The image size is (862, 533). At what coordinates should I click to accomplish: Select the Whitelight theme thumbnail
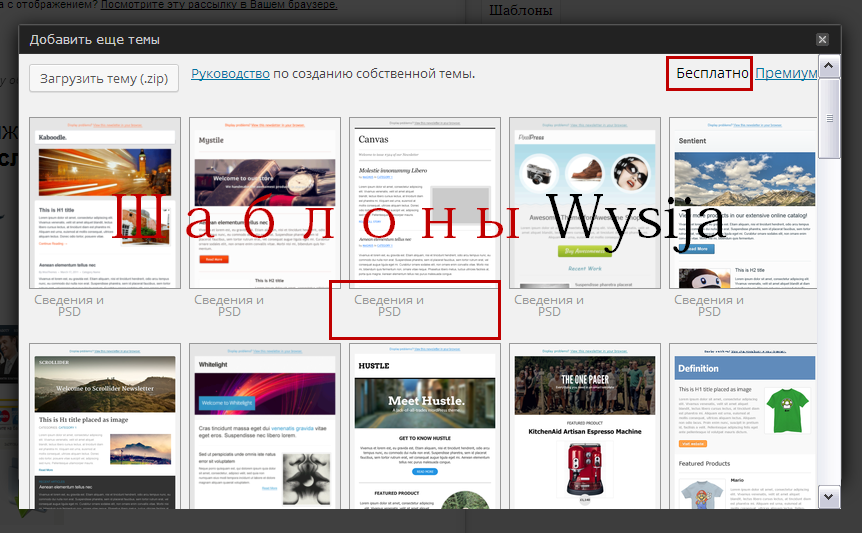click(x=265, y=426)
